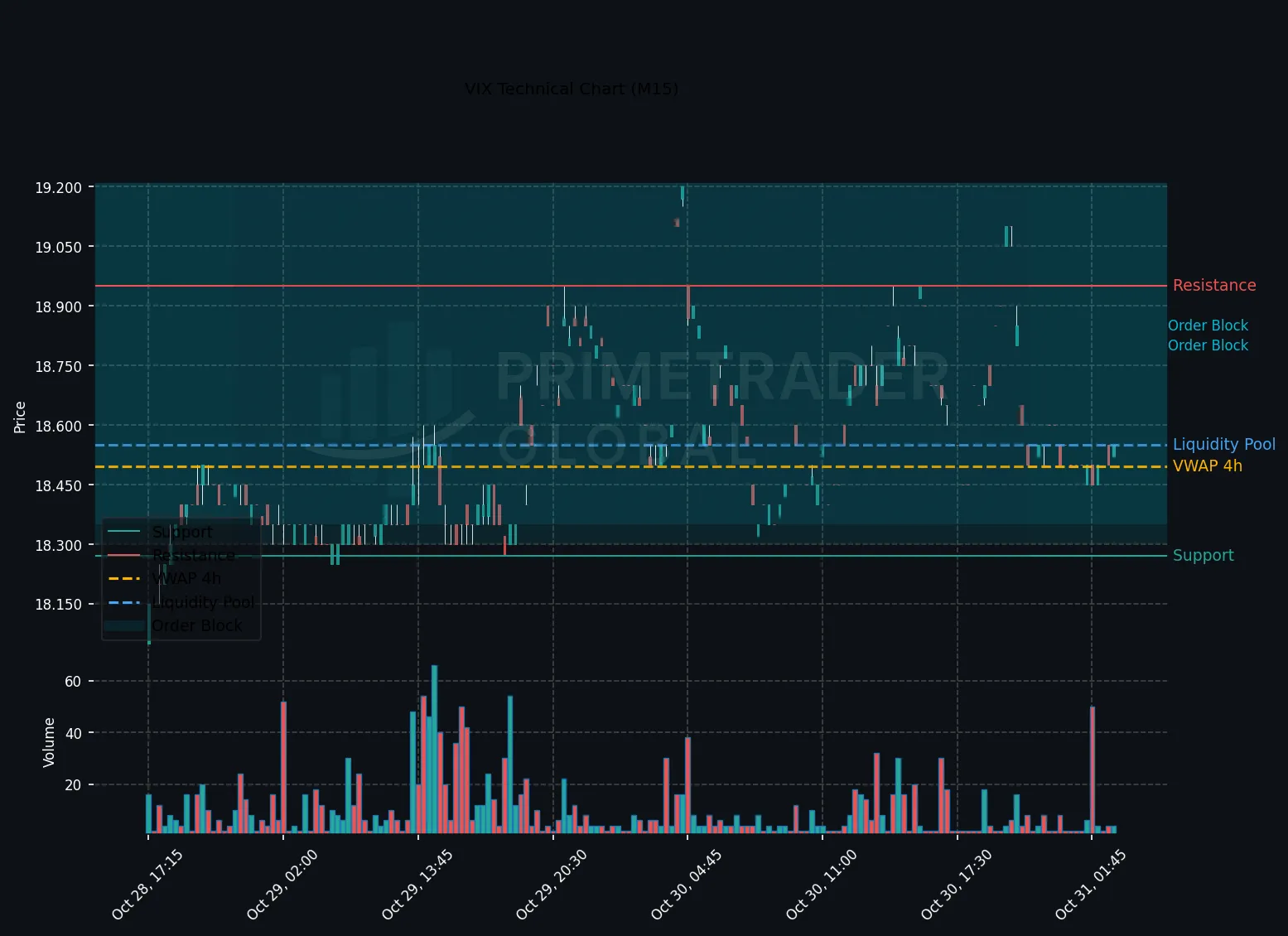Image resolution: width=1288 pixels, height=936 pixels.
Task: Click the 60 volume axis label
Action: pyautogui.click(x=73, y=681)
